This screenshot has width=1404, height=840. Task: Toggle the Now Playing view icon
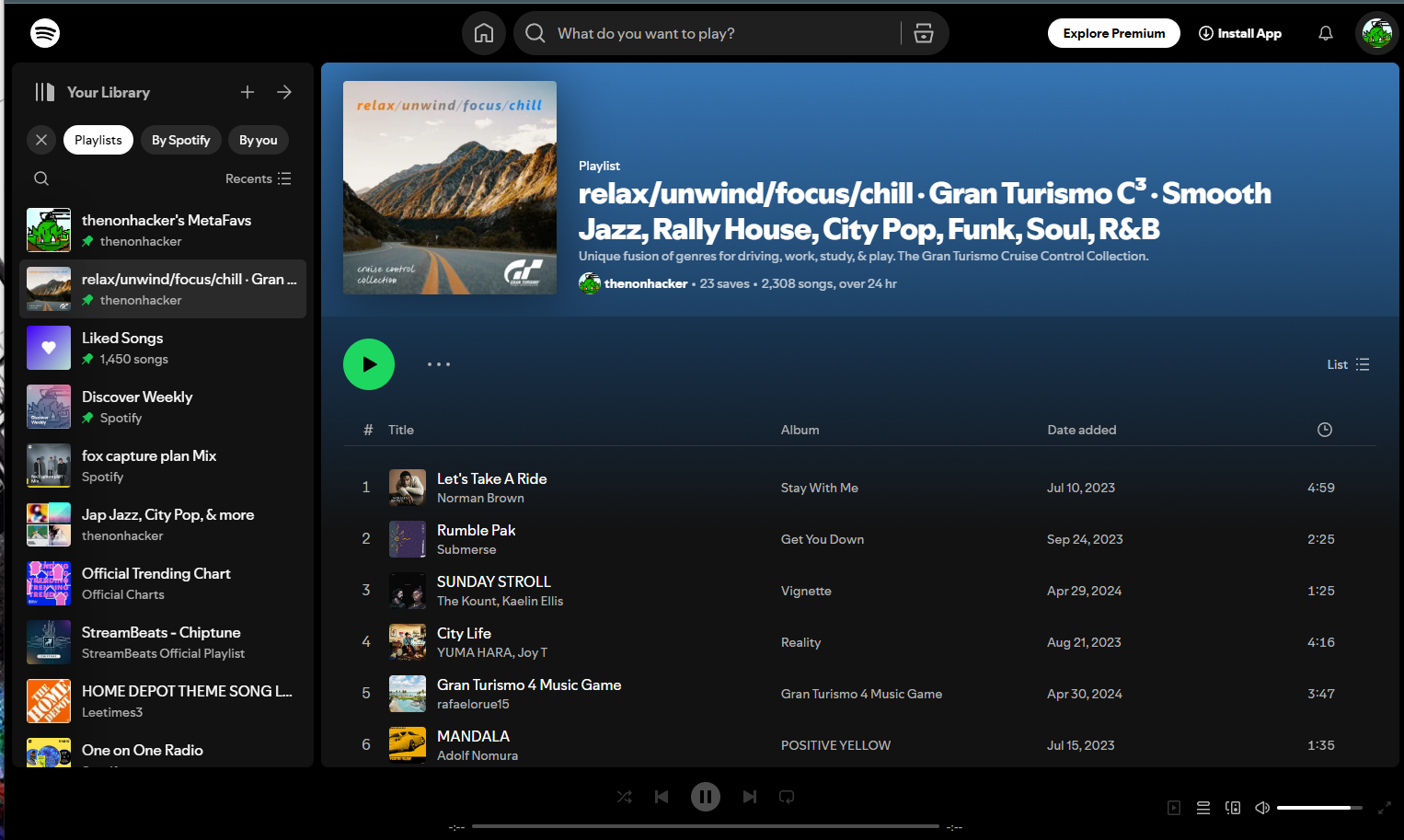pos(1174,808)
